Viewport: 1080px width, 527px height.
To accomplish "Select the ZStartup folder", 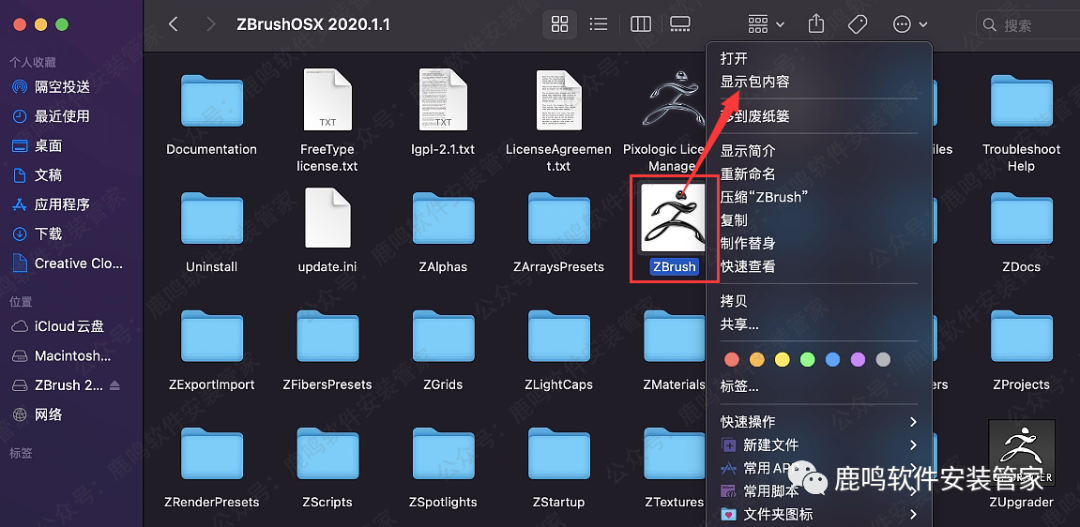I will pyautogui.click(x=559, y=455).
